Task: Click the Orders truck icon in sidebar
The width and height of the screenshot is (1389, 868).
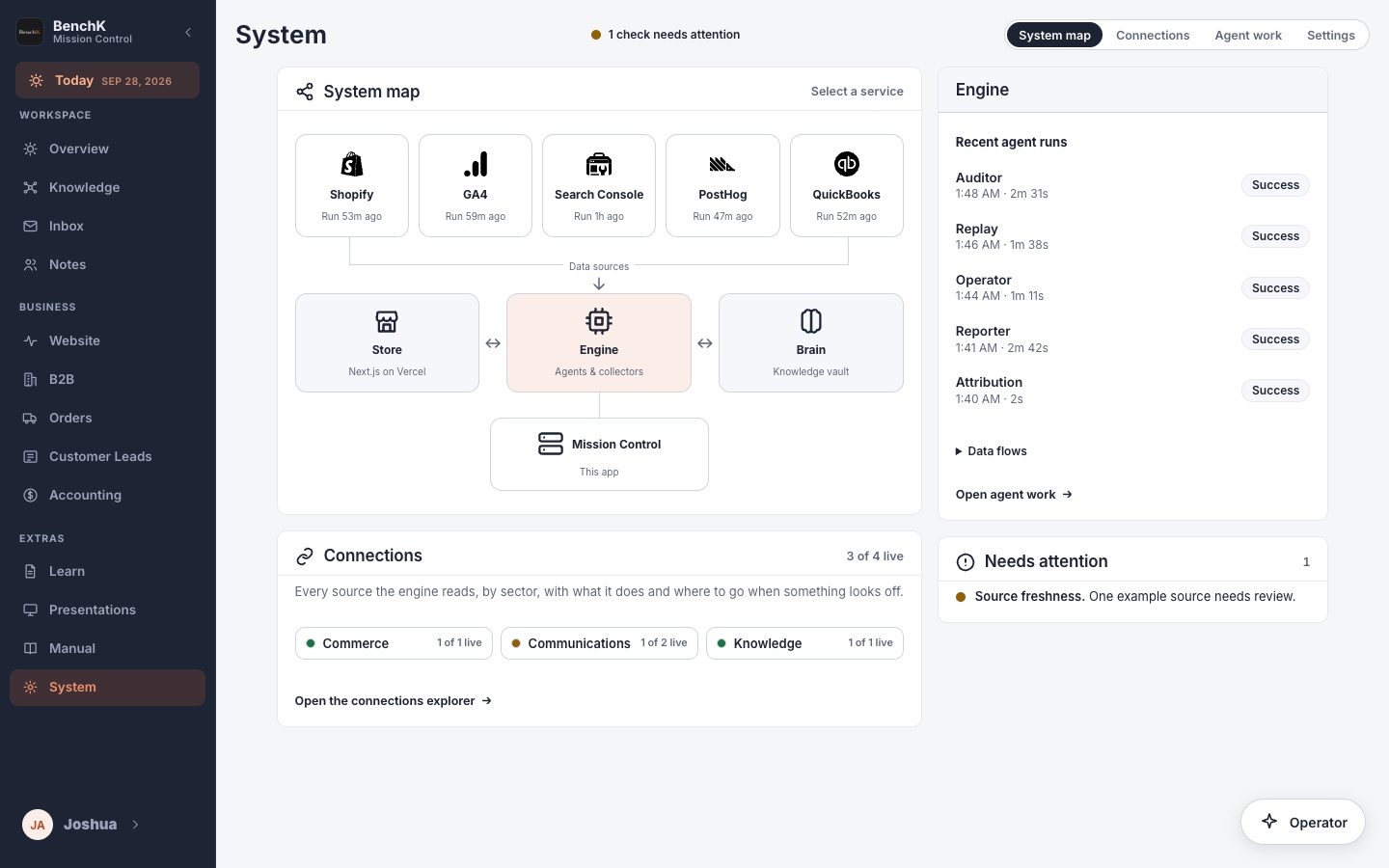Action: coord(31,419)
